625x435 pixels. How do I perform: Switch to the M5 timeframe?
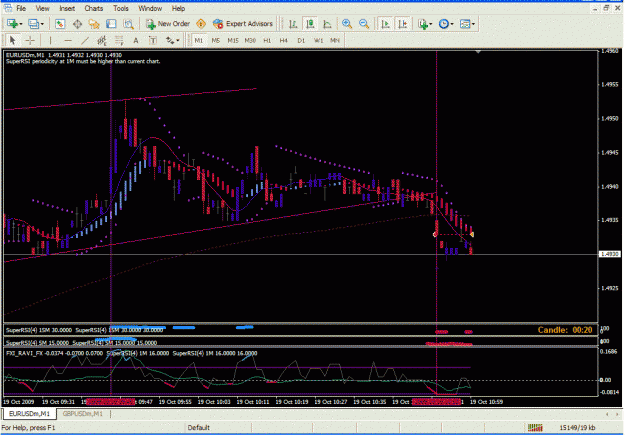click(x=216, y=40)
